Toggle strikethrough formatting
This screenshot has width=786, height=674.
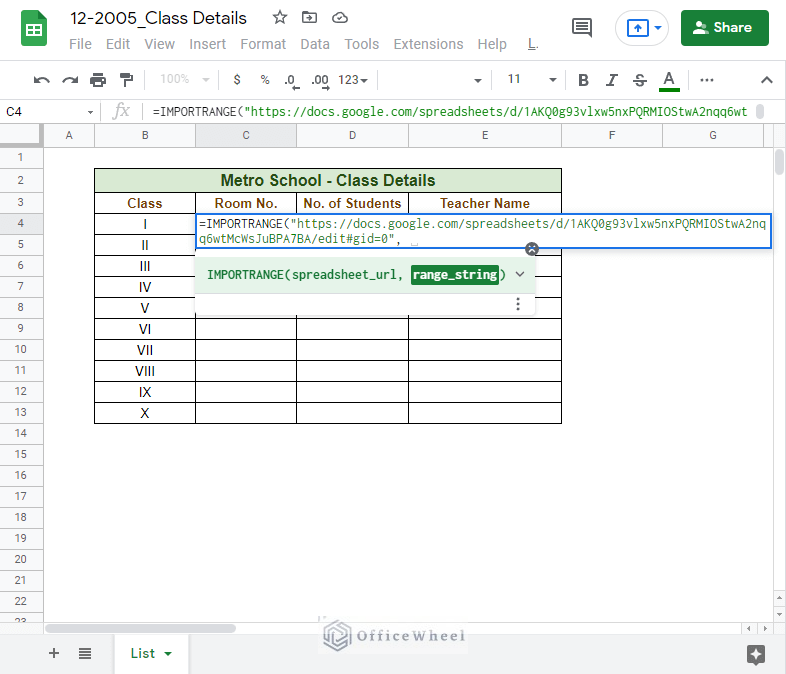[x=640, y=80]
